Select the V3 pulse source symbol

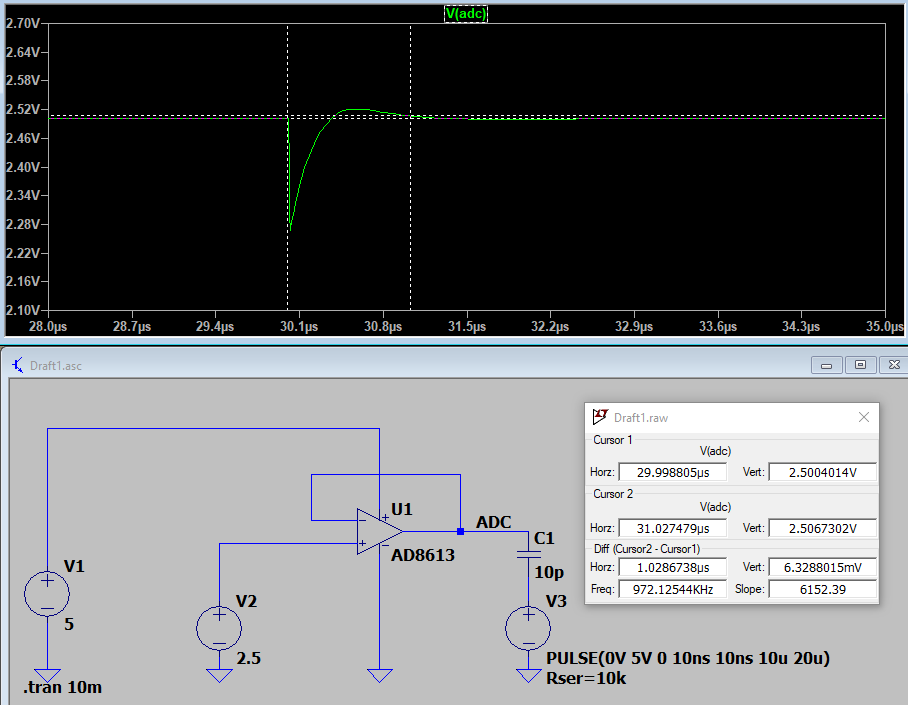(x=528, y=628)
